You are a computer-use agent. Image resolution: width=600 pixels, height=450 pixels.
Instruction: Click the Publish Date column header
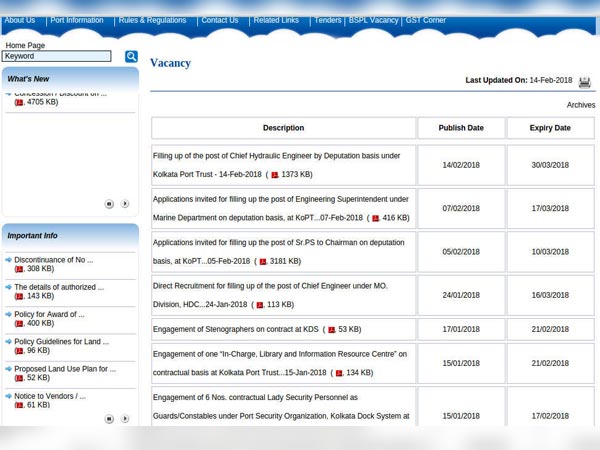click(461, 128)
